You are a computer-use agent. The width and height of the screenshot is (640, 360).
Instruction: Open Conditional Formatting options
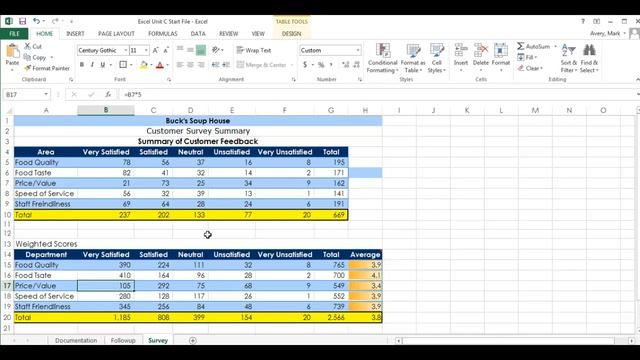coord(382,58)
